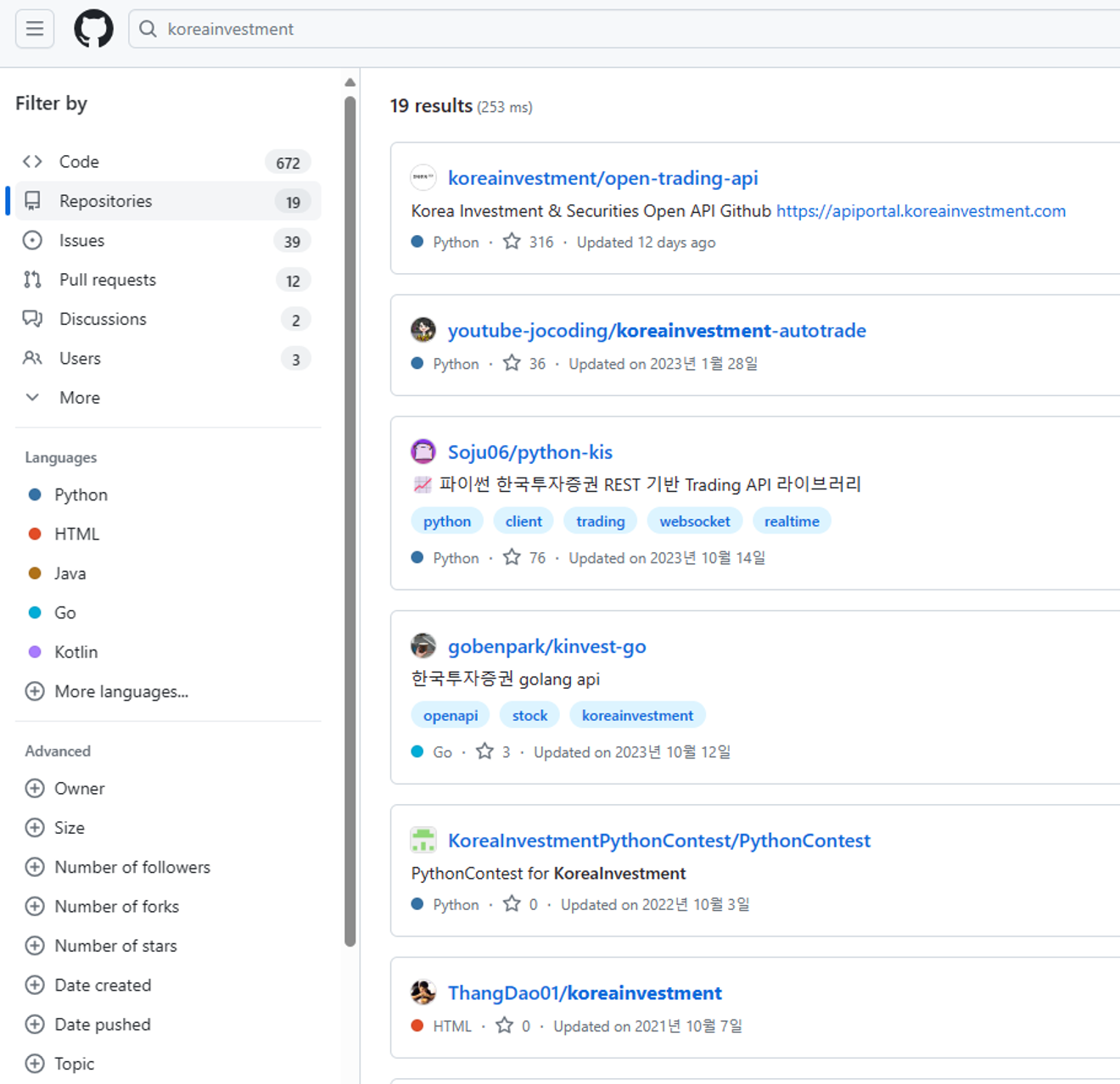This screenshot has width=1120, height=1084.
Task: Click the red HTML language dot in sidebar
Action: click(x=35, y=534)
